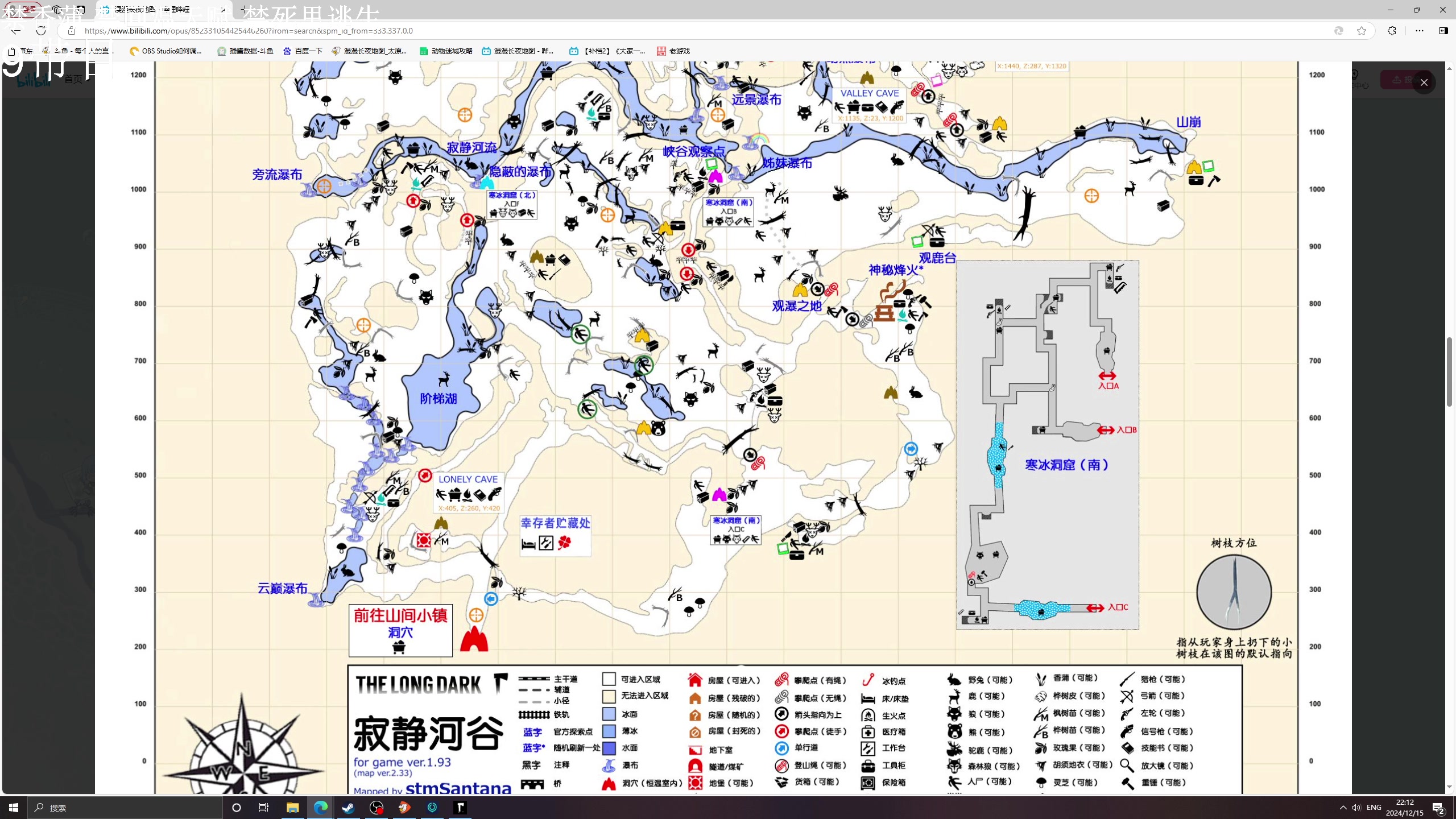Image resolution: width=1456 pixels, height=819 pixels.
Task: Click the 观鹿台 label on map
Action: [937, 258]
